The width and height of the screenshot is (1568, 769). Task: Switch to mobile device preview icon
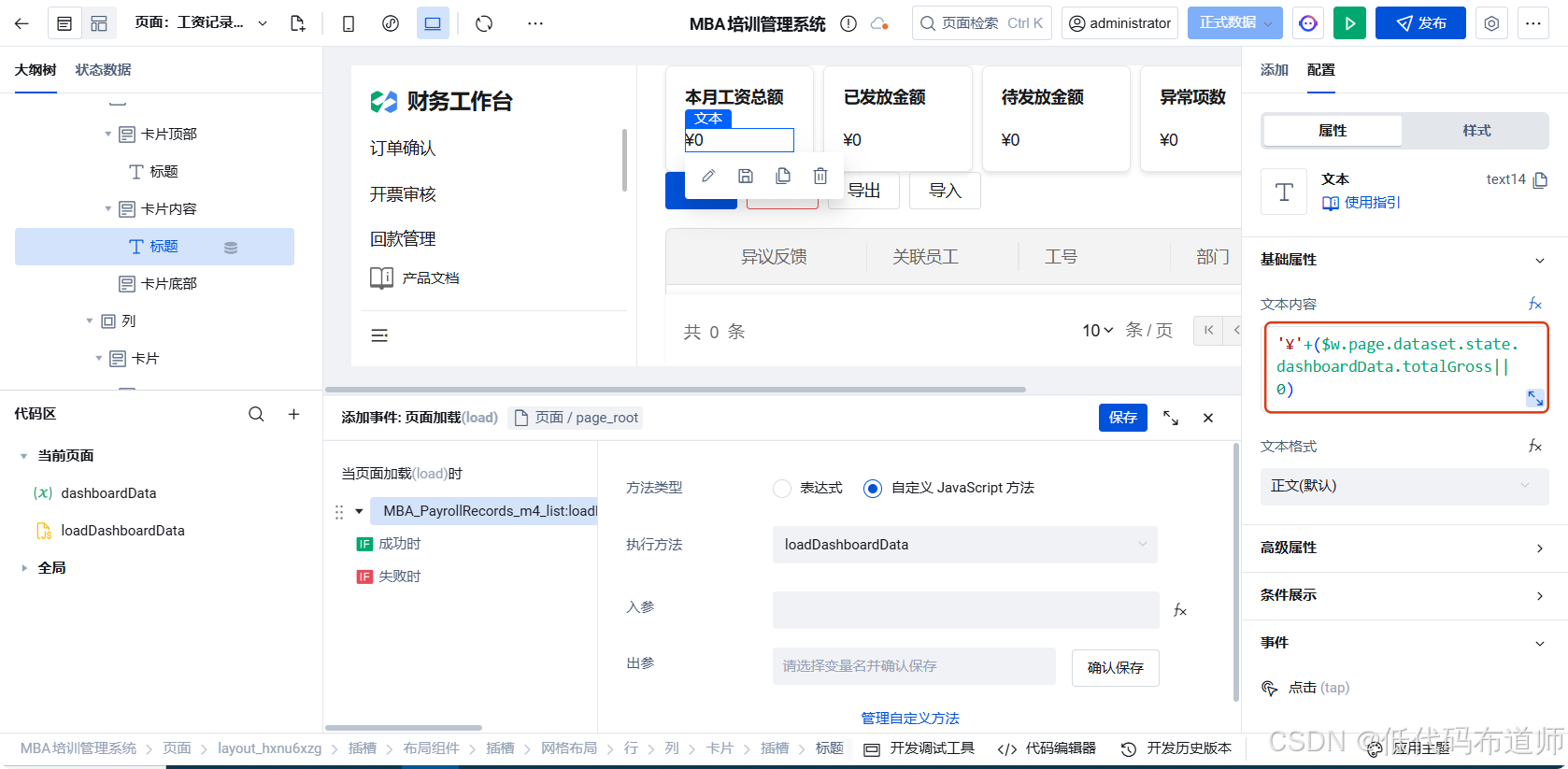(349, 23)
